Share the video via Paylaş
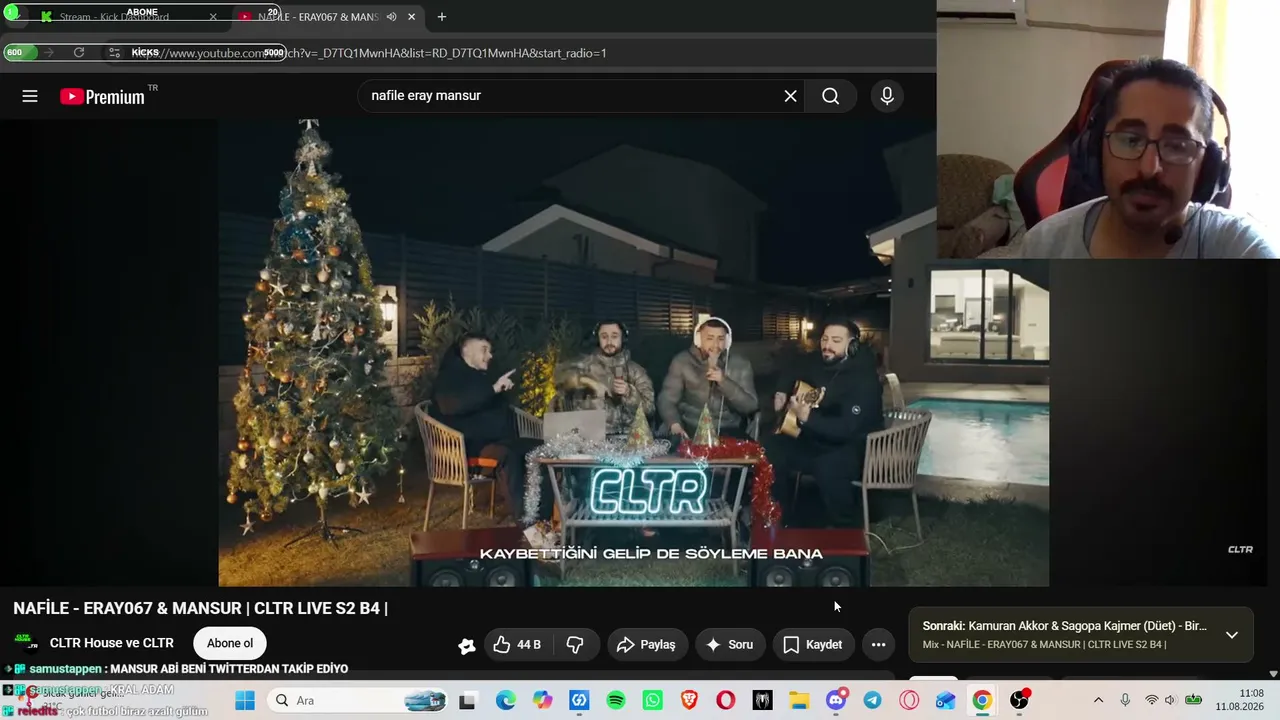Viewport: 1280px width, 720px height. (x=647, y=645)
